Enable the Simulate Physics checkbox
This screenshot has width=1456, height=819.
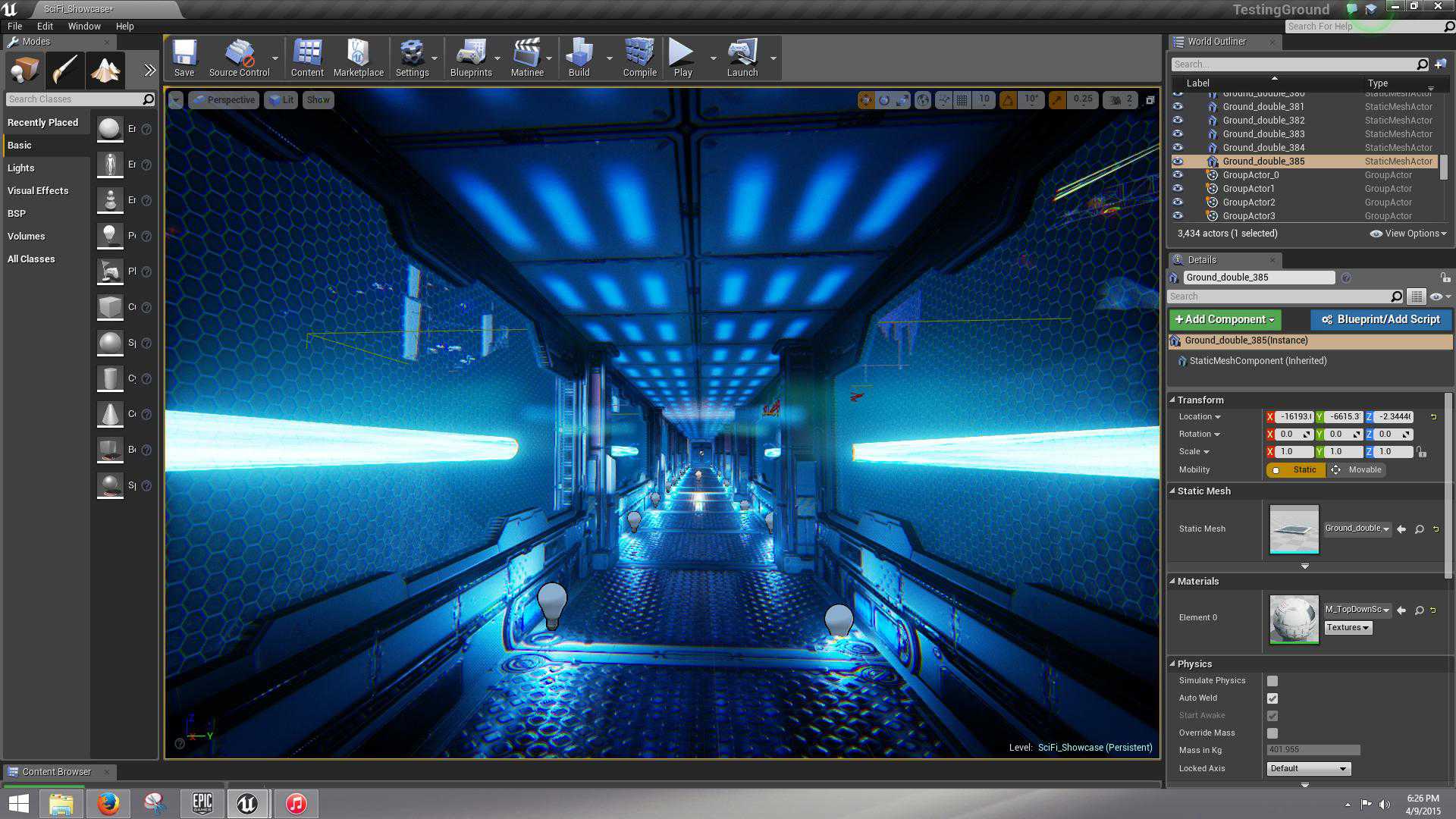[1272, 681]
